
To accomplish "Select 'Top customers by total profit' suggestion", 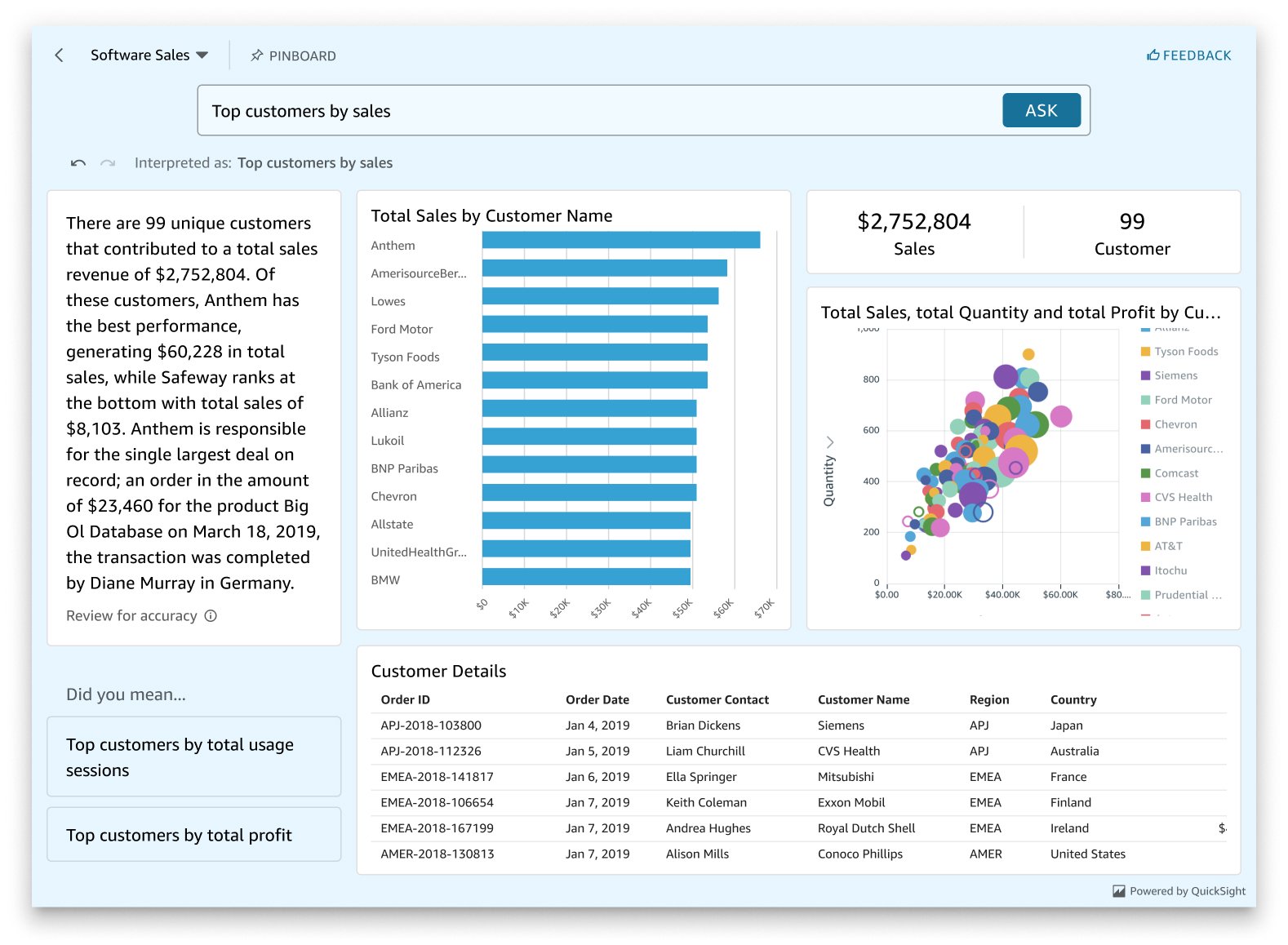I will pyautogui.click(x=194, y=834).
